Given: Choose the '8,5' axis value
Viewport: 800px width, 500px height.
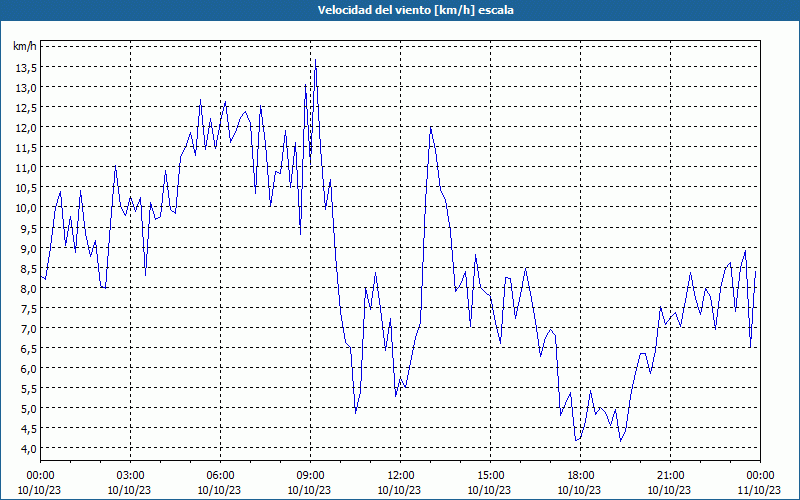Looking at the screenshot, I should point(29,268).
